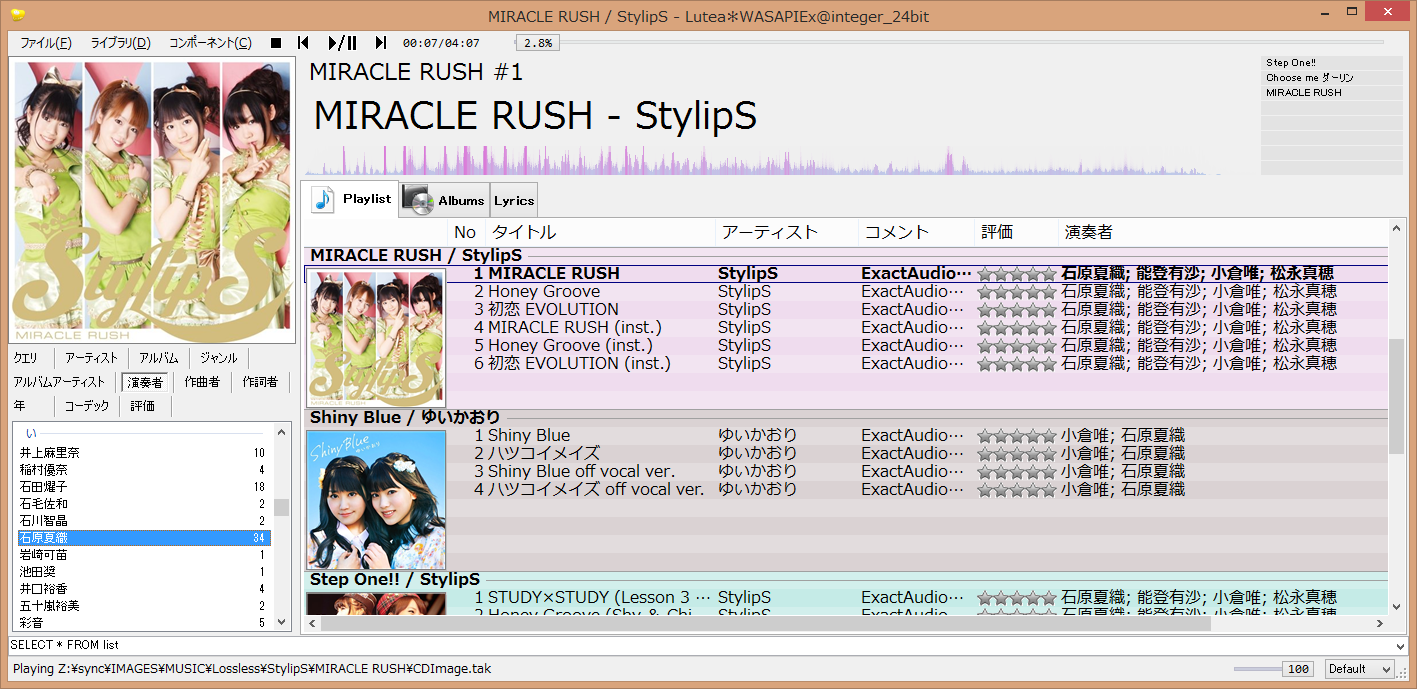
Task: Switch to the Albums tab
Action: [x=443, y=200]
